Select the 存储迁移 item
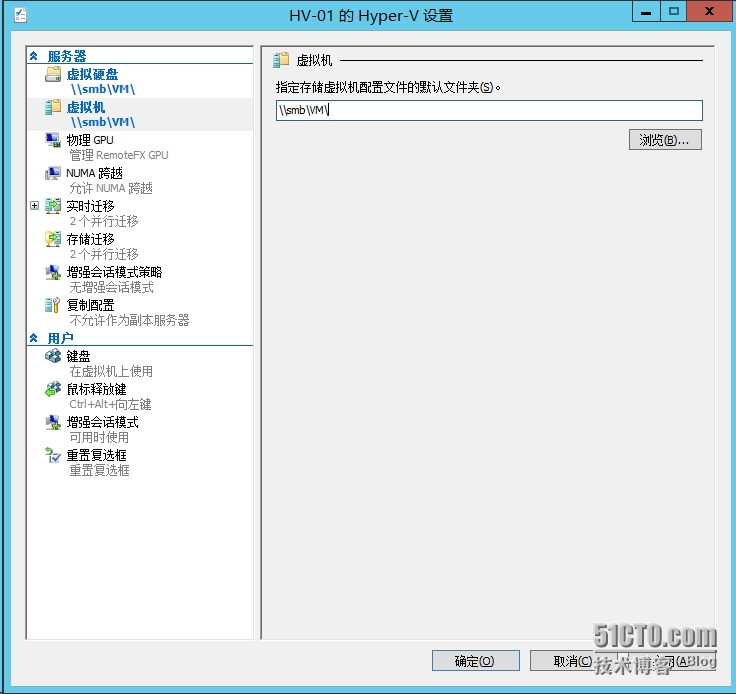Image resolution: width=736 pixels, height=694 pixels. click(x=91, y=239)
